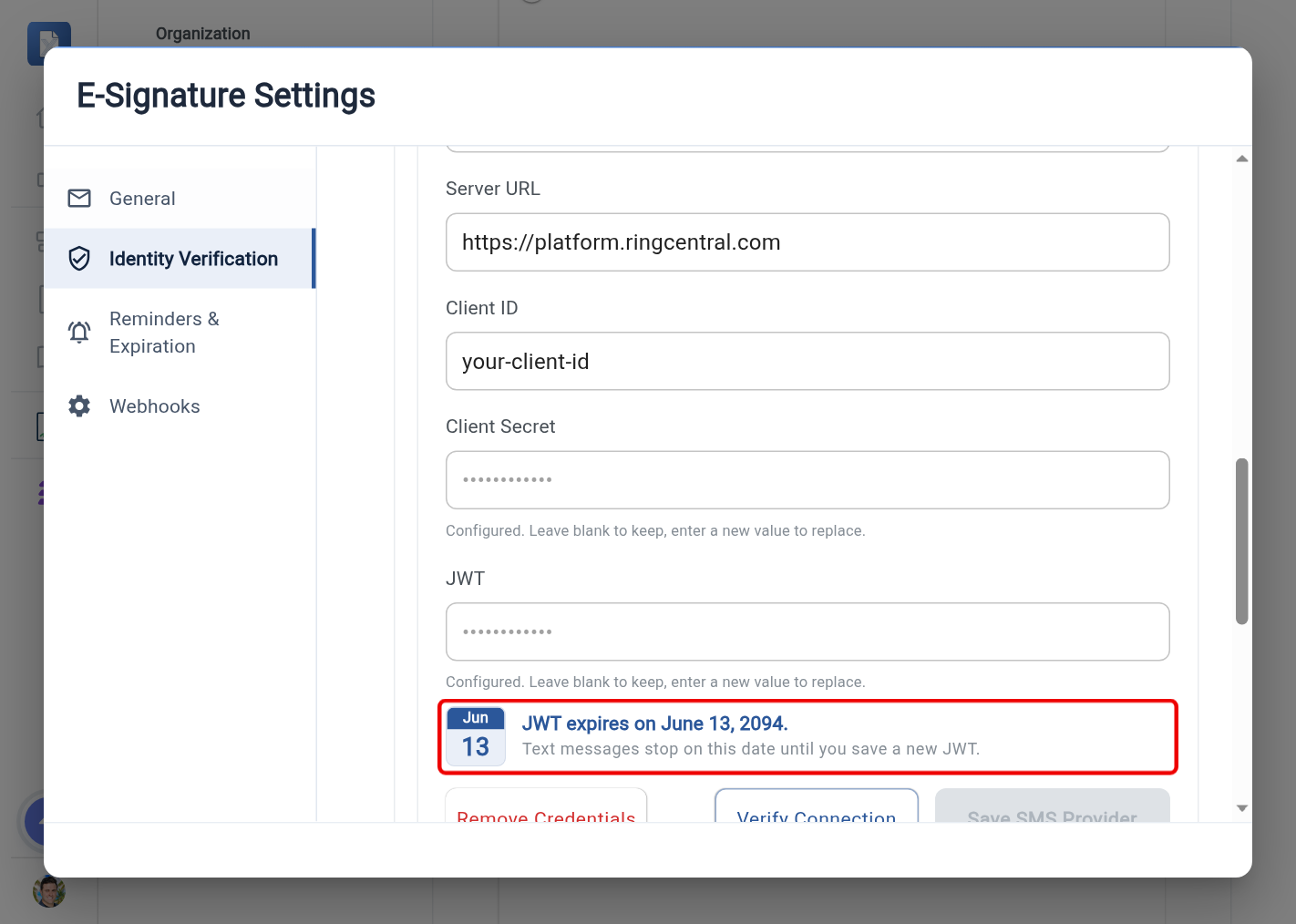Click the 'JWT expires on June 13, 2094.' text
1296x924 pixels.
[x=654, y=724]
